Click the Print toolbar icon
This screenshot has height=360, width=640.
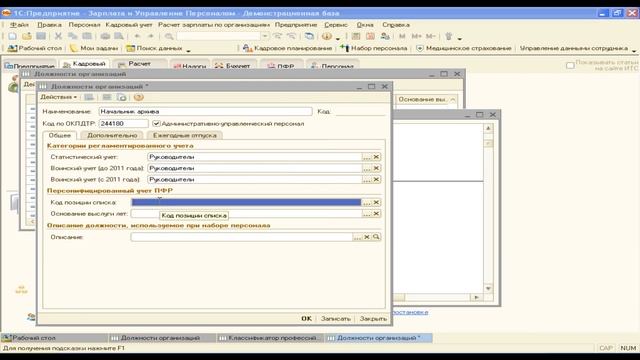click(x=105, y=36)
